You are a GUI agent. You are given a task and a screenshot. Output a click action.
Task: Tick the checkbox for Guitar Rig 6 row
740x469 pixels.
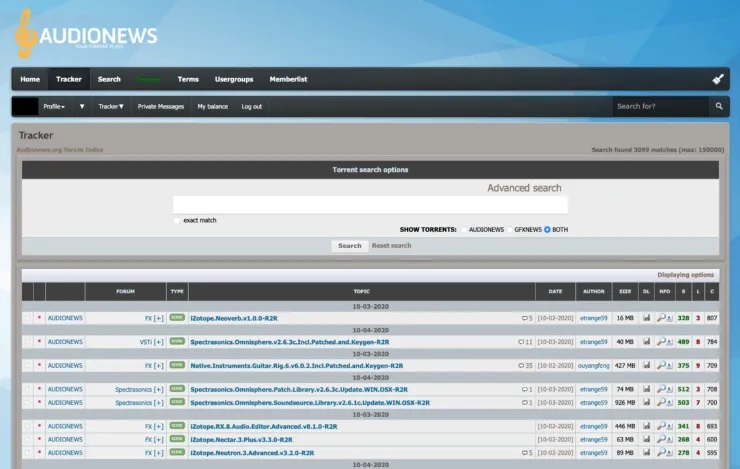tap(27, 365)
